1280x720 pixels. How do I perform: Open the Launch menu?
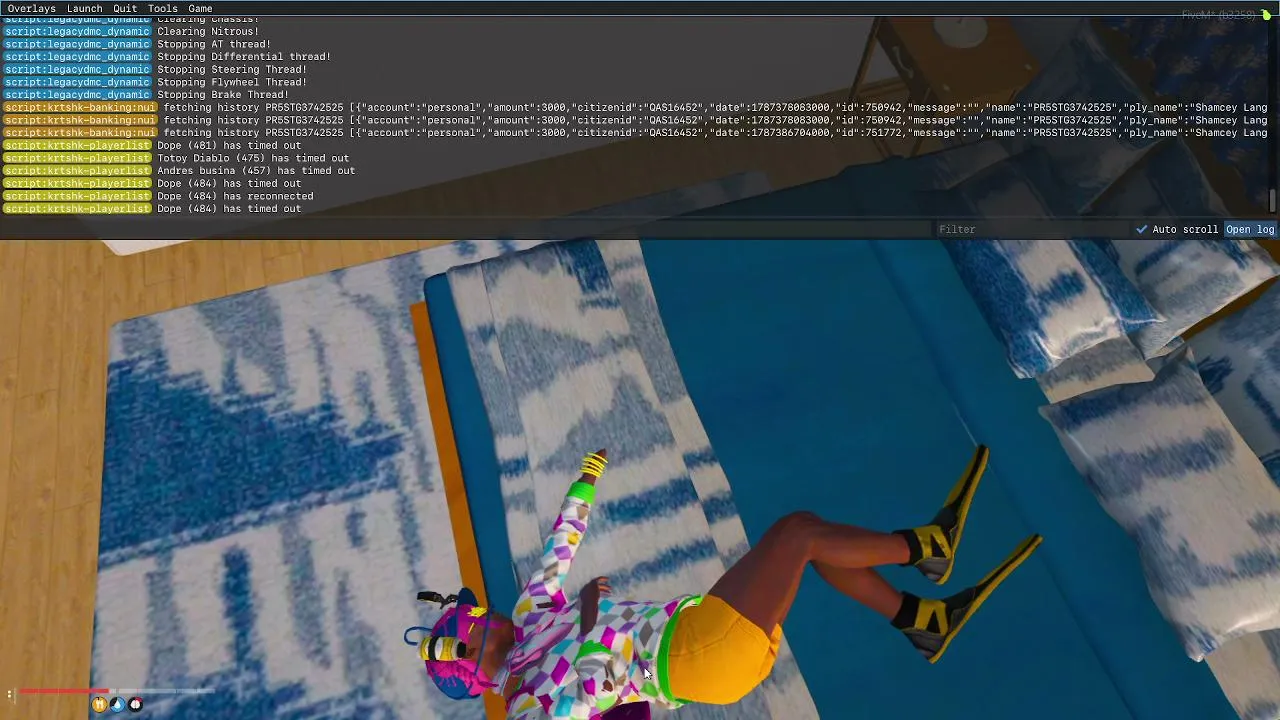click(x=84, y=8)
